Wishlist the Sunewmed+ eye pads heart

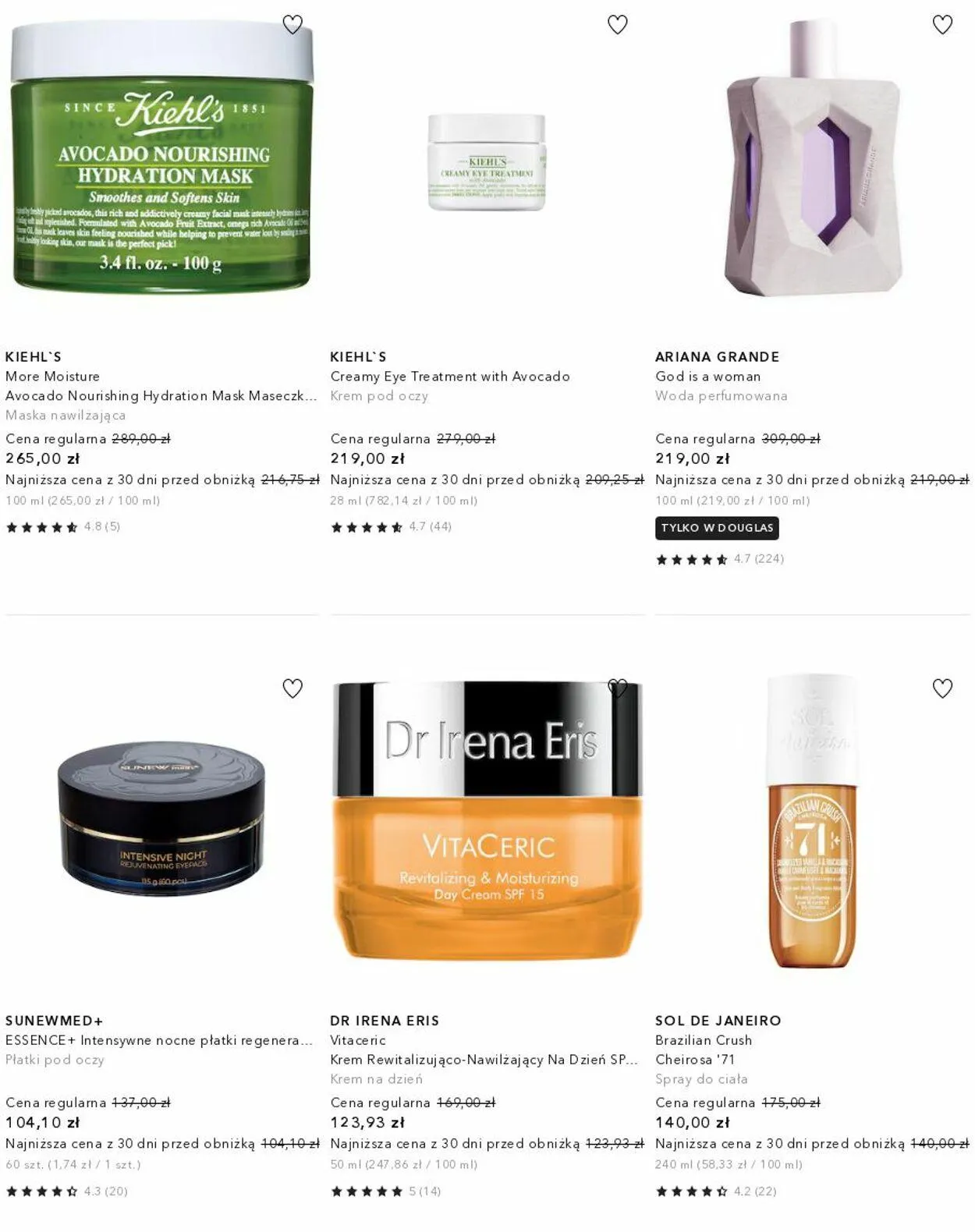coord(292,689)
